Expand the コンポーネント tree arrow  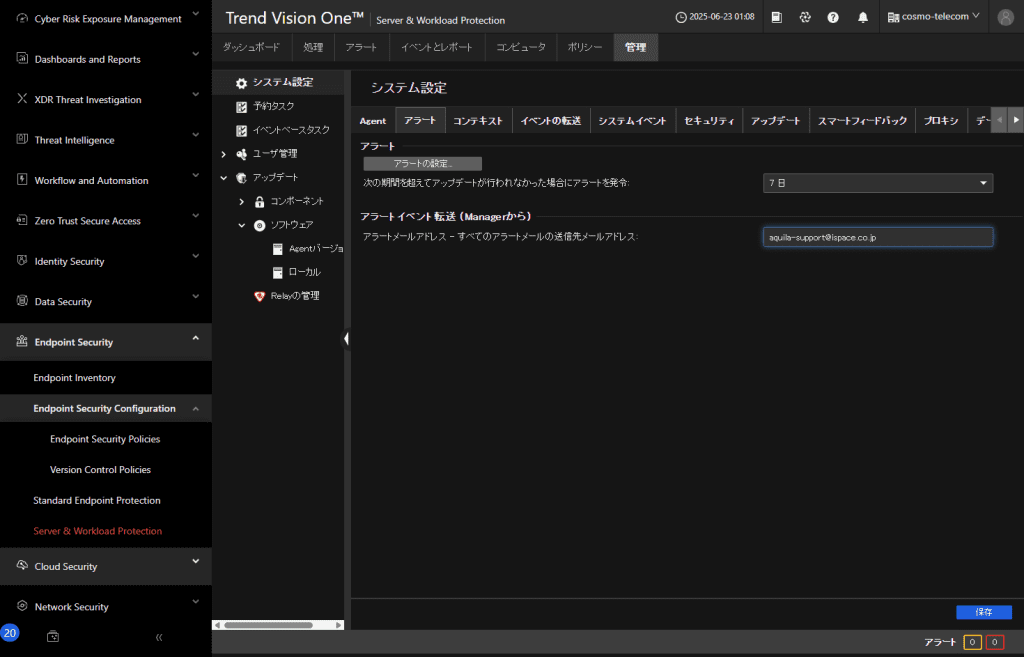[x=242, y=202]
